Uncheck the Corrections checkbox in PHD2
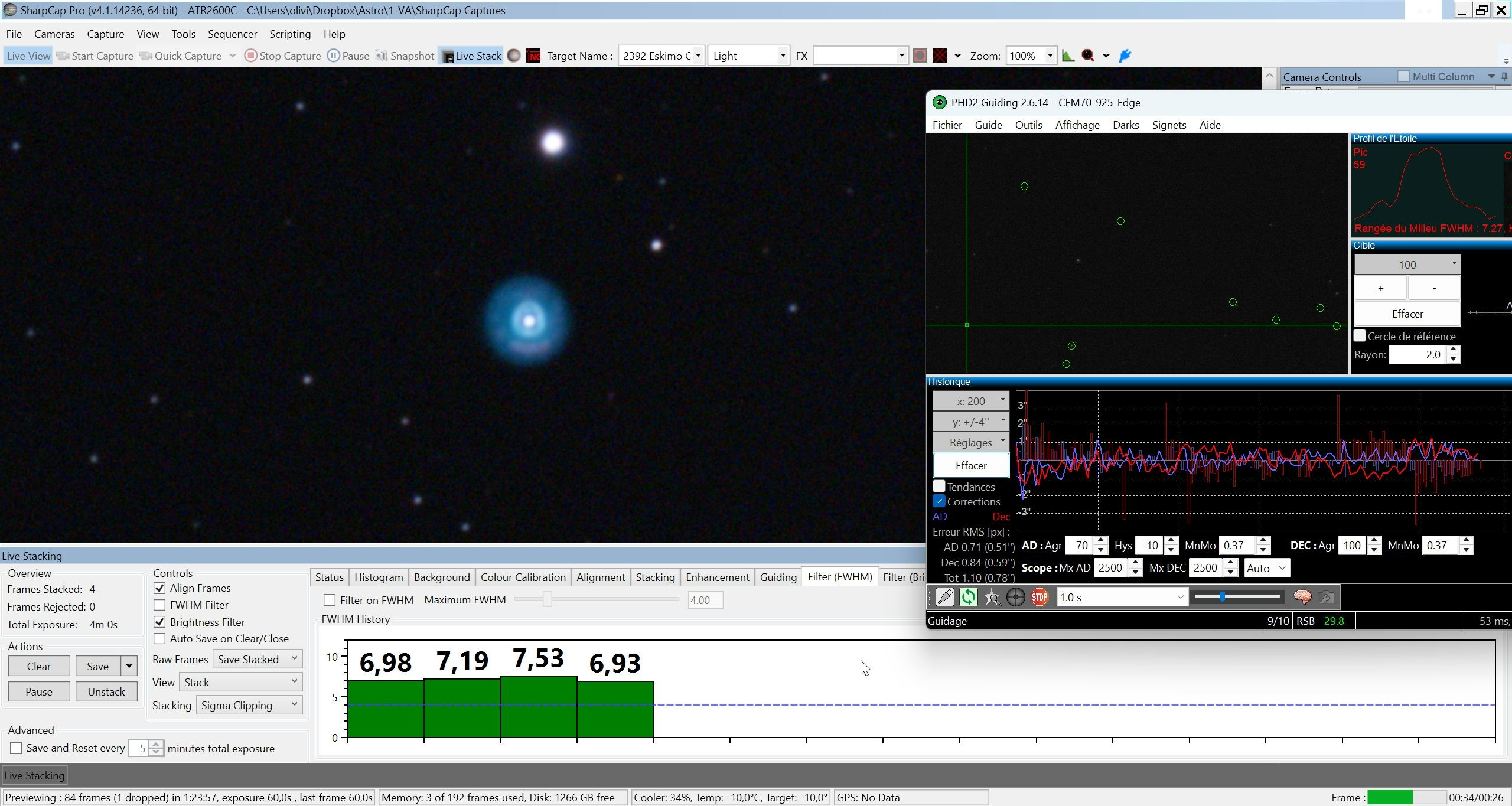The image size is (1512, 806). click(939, 501)
